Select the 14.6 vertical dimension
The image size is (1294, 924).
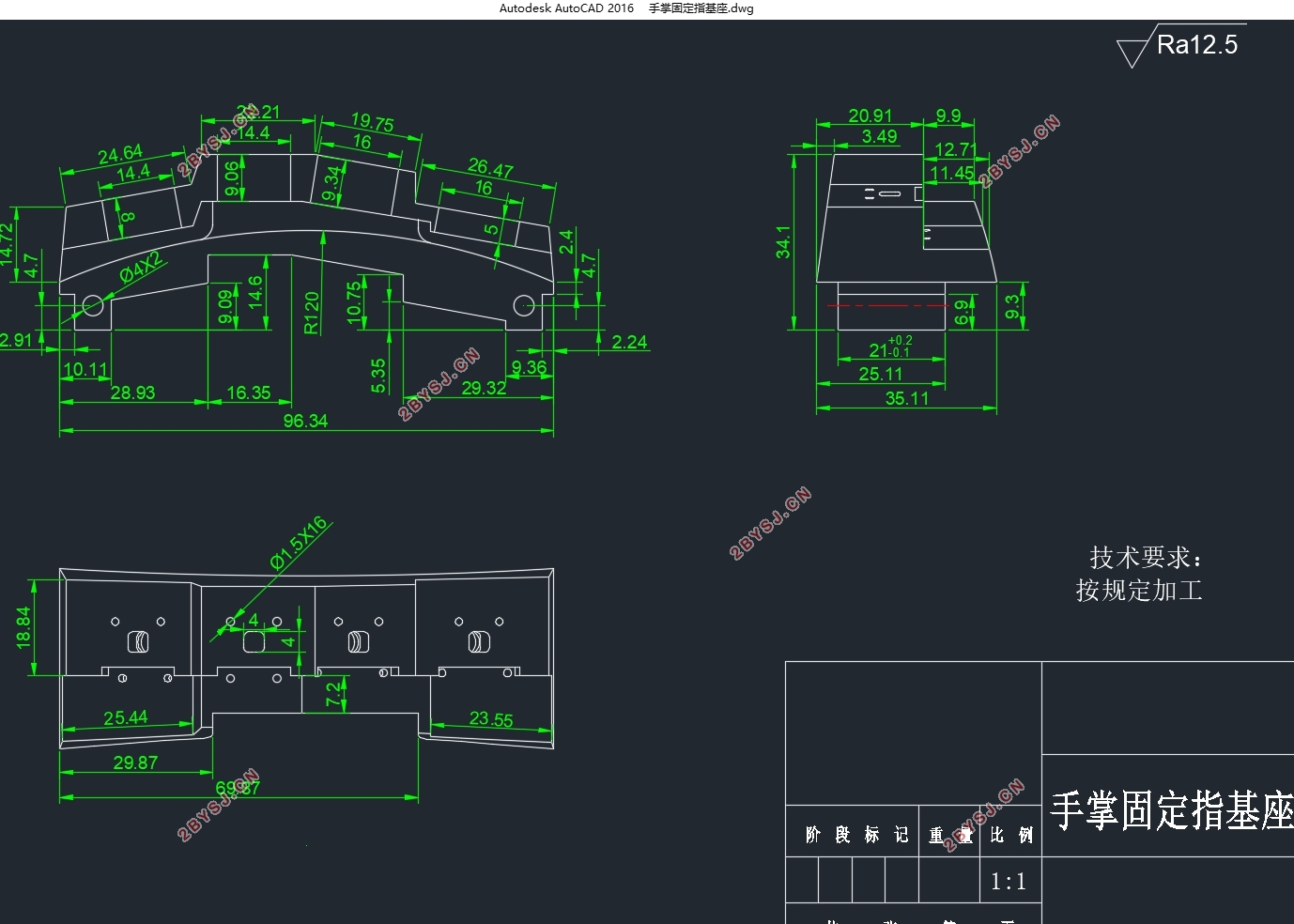click(x=255, y=293)
